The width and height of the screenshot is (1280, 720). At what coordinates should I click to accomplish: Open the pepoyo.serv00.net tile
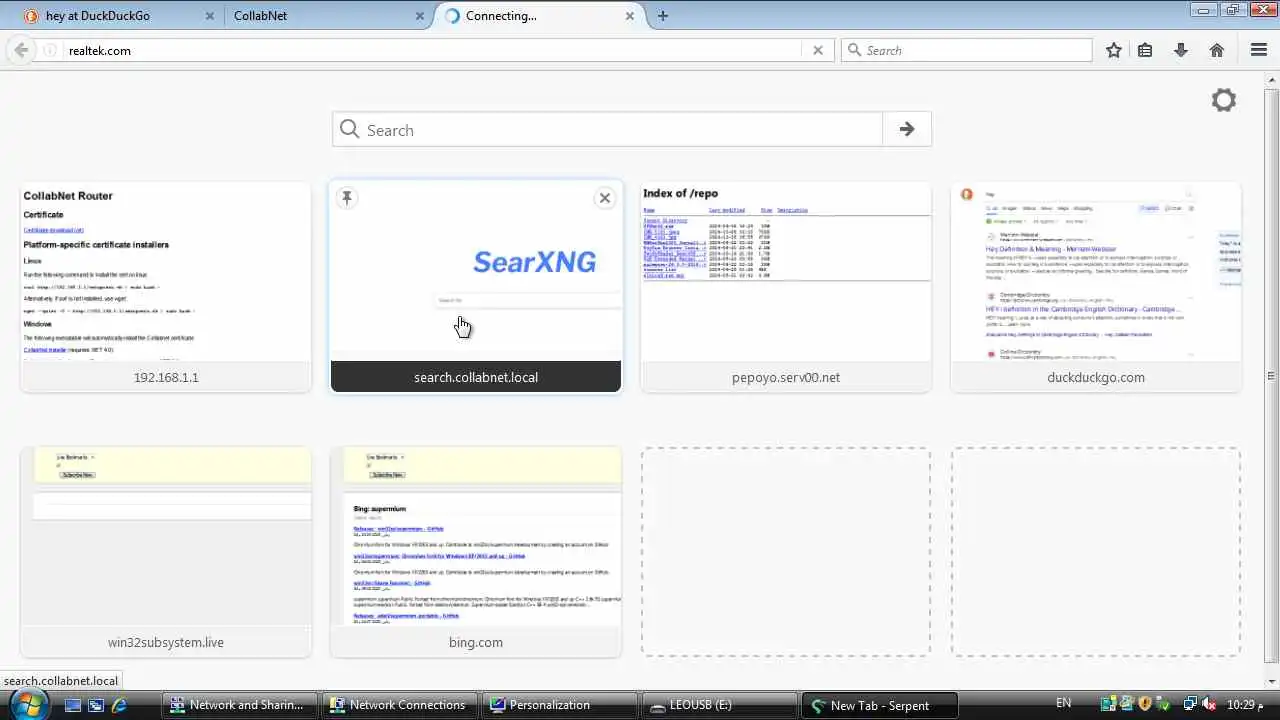(786, 287)
